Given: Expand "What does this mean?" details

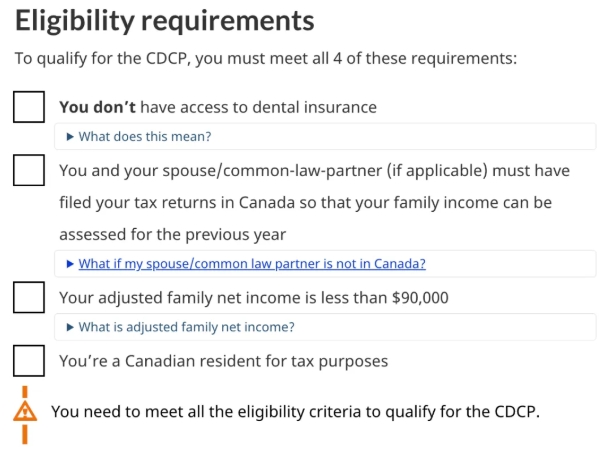Looking at the screenshot, I should click(144, 137).
